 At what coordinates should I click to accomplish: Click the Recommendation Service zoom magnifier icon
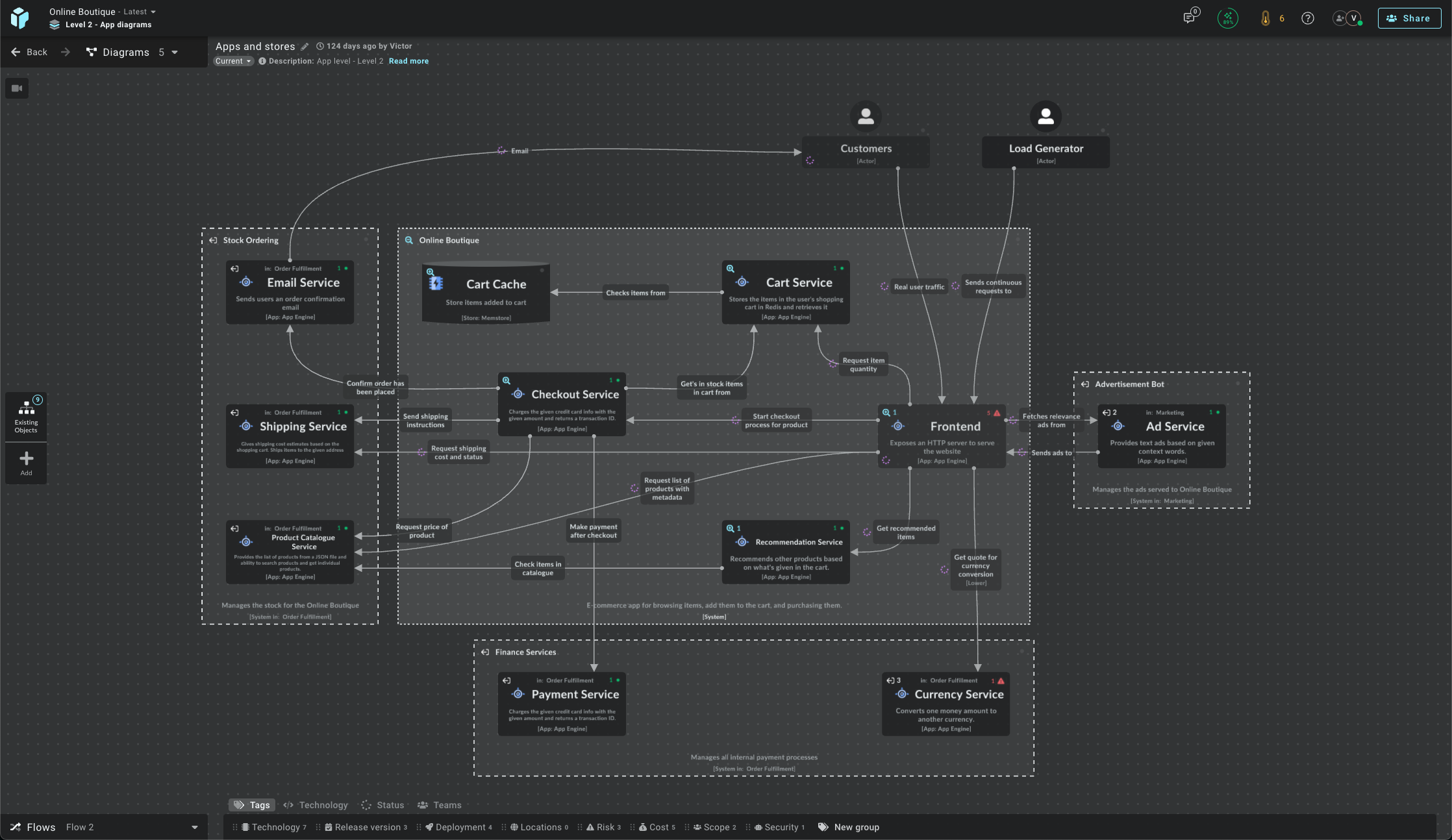click(x=730, y=528)
